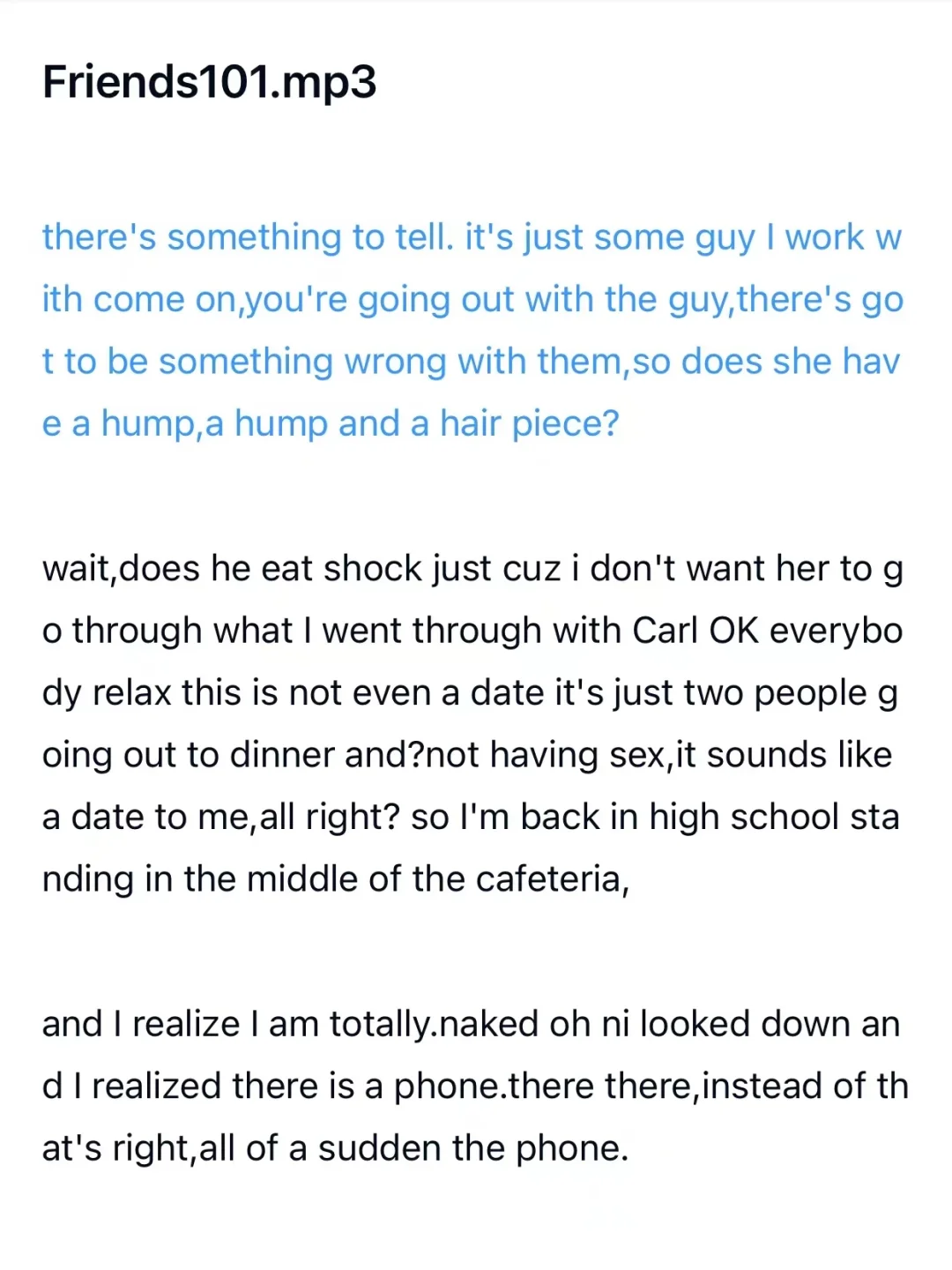Tap "come on" in the highlighted transcript
Screen dimensions: 952x1270
(164, 300)
